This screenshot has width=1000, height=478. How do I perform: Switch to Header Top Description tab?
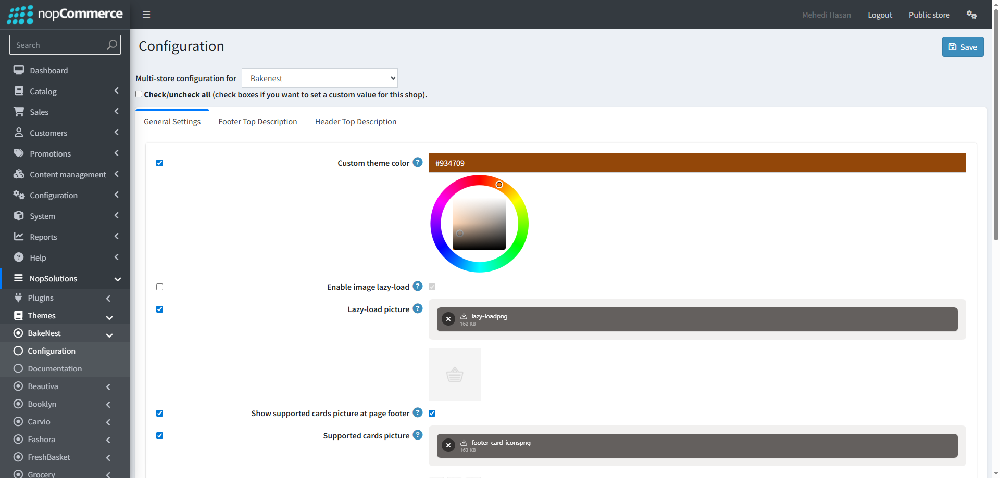pos(356,122)
